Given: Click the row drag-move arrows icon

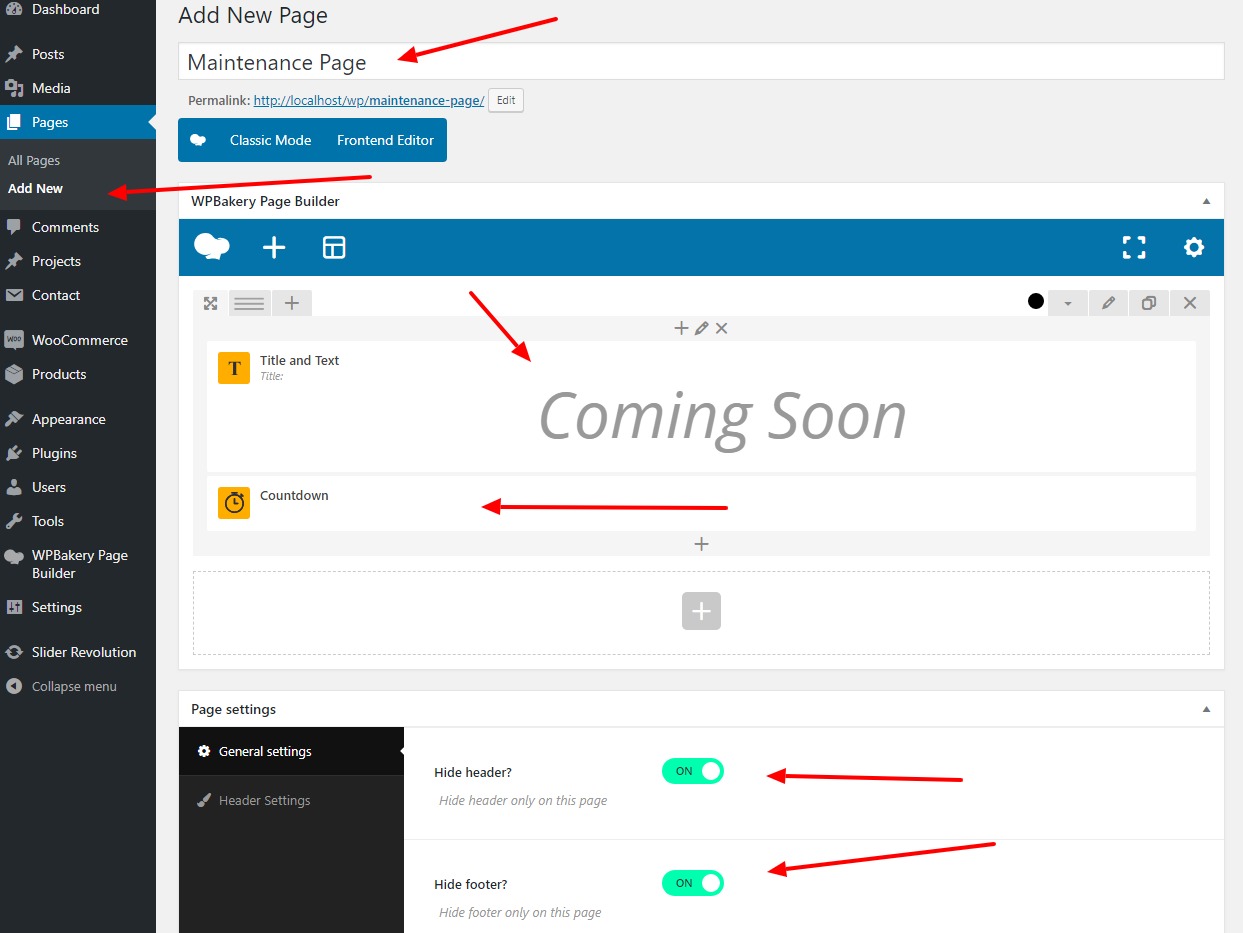Looking at the screenshot, I should point(211,303).
